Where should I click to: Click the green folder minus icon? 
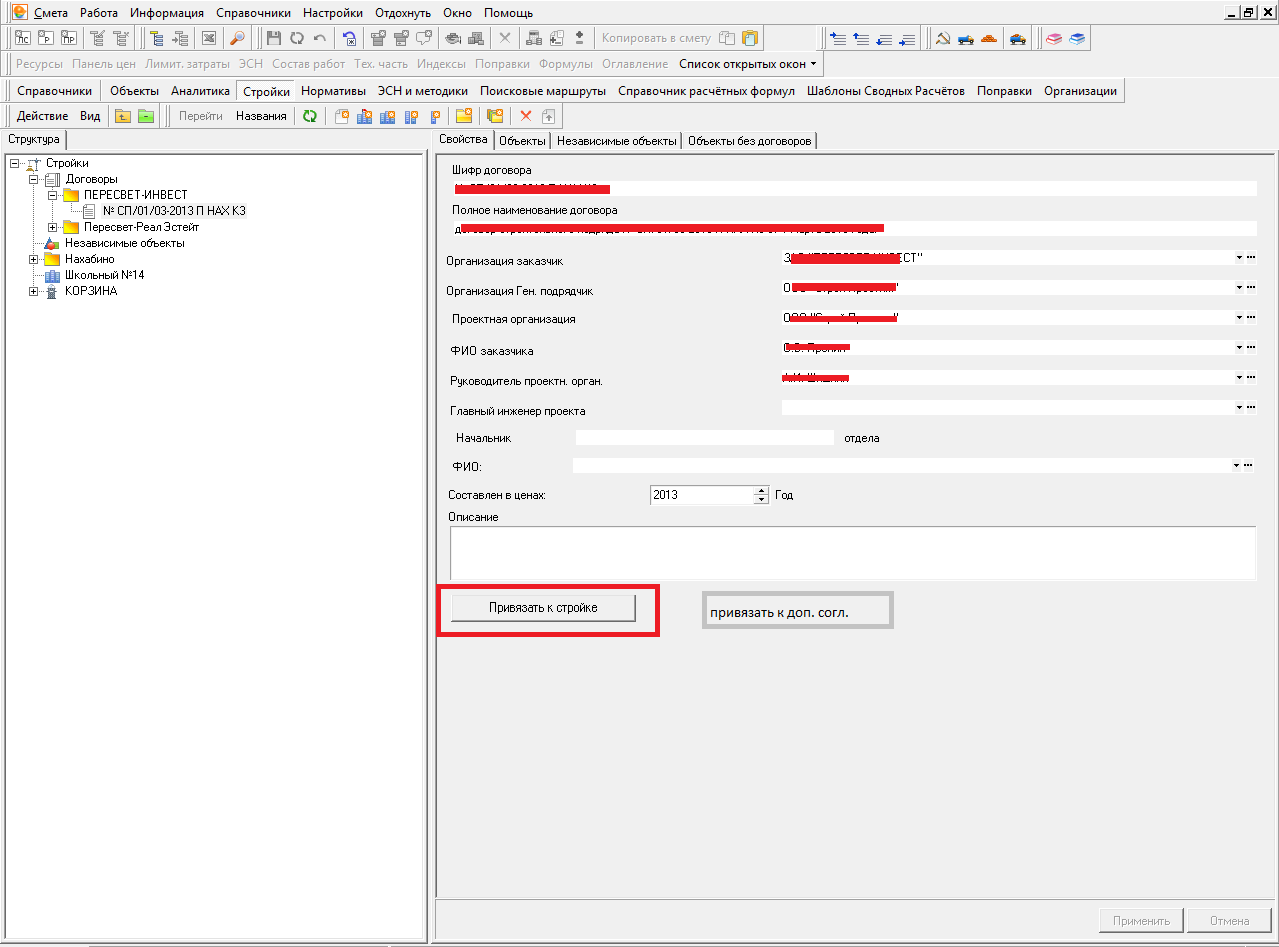click(x=146, y=116)
